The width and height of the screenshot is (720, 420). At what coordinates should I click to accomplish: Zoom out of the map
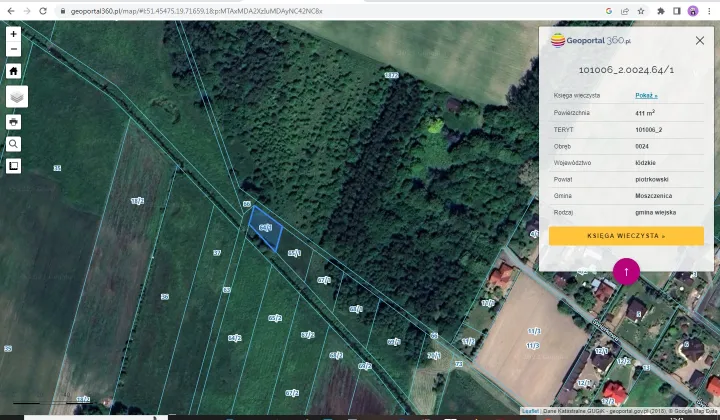point(13,49)
